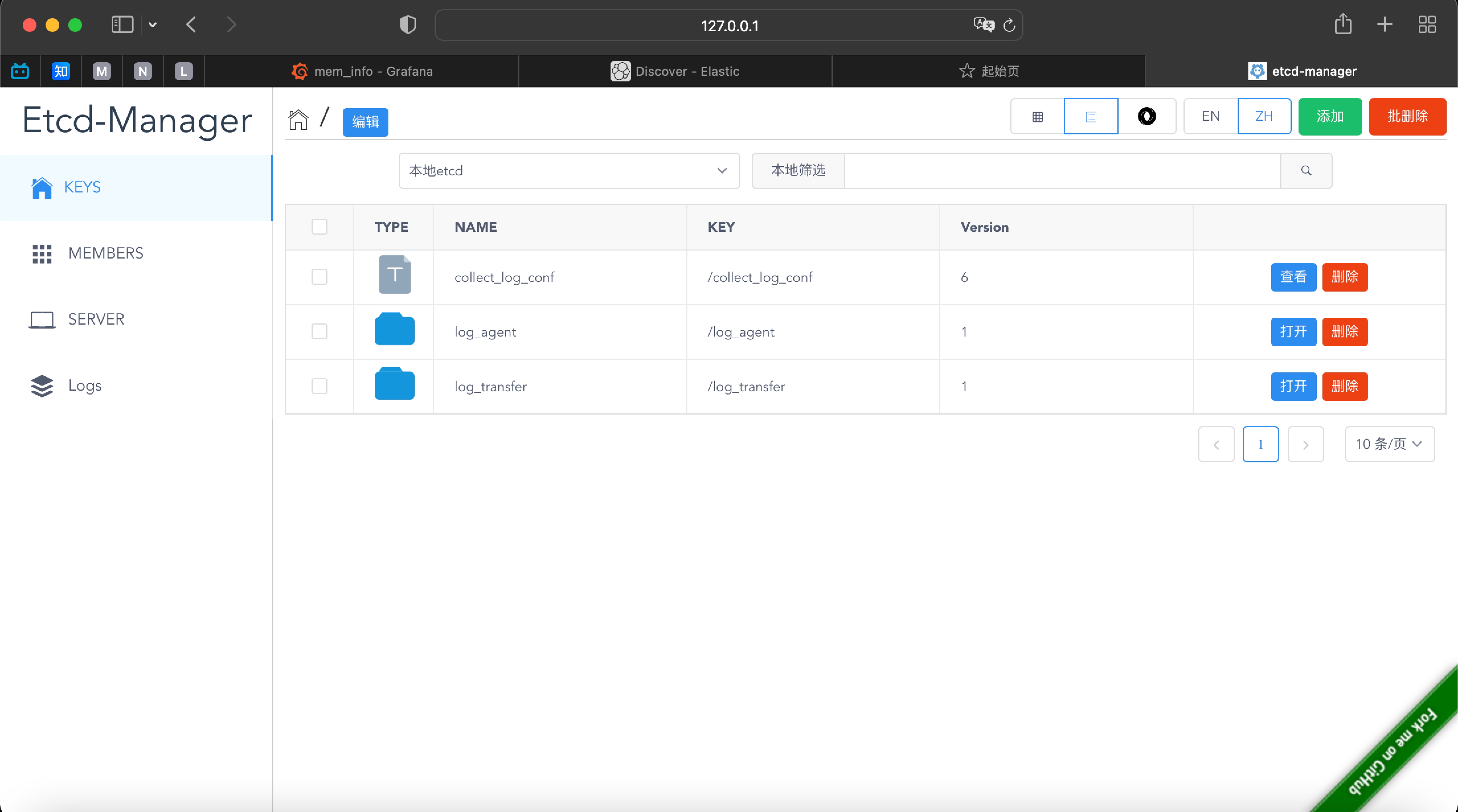Screen dimensions: 1458x812
Task: Toggle the dark theme circle icon
Action: click(1147, 116)
